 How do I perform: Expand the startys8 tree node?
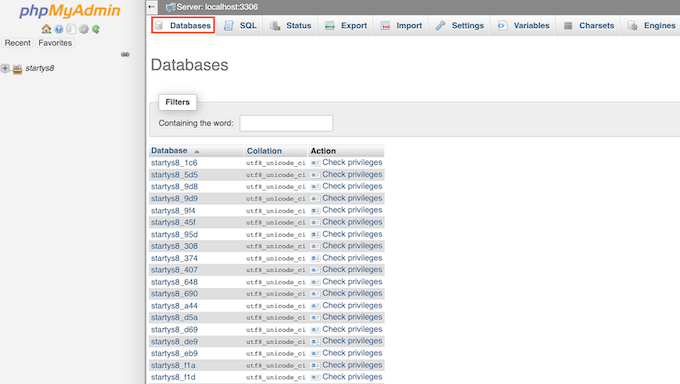point(5,68)
